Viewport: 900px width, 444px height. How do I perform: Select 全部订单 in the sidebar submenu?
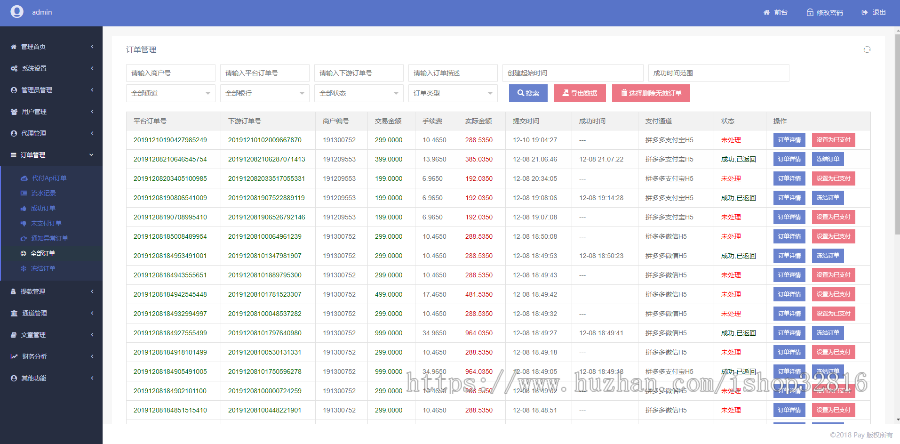coord(42,254)
